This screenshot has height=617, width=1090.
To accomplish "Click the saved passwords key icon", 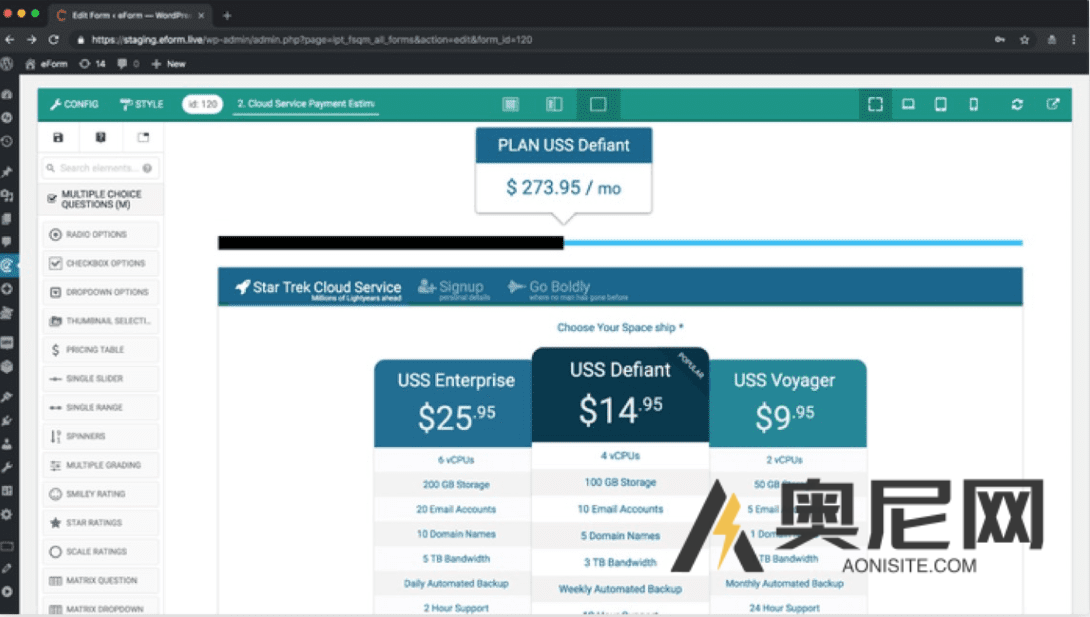I will pos(1000,40).
